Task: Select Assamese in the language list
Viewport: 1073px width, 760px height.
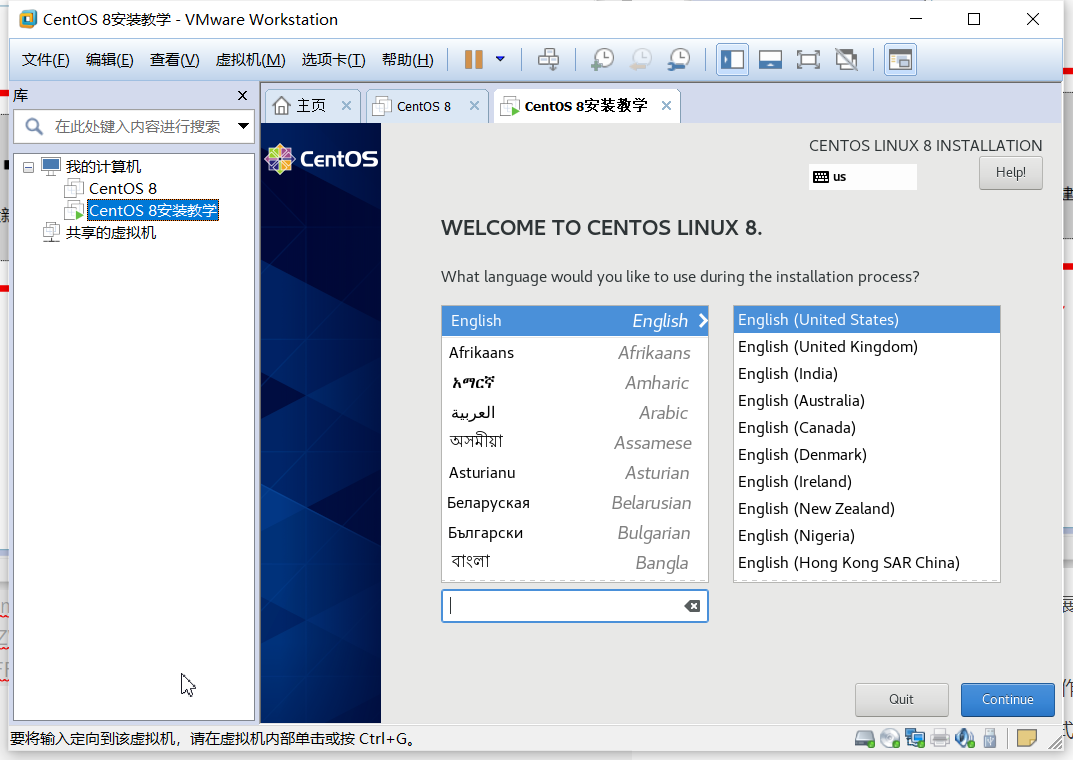Action: (575, 443)
